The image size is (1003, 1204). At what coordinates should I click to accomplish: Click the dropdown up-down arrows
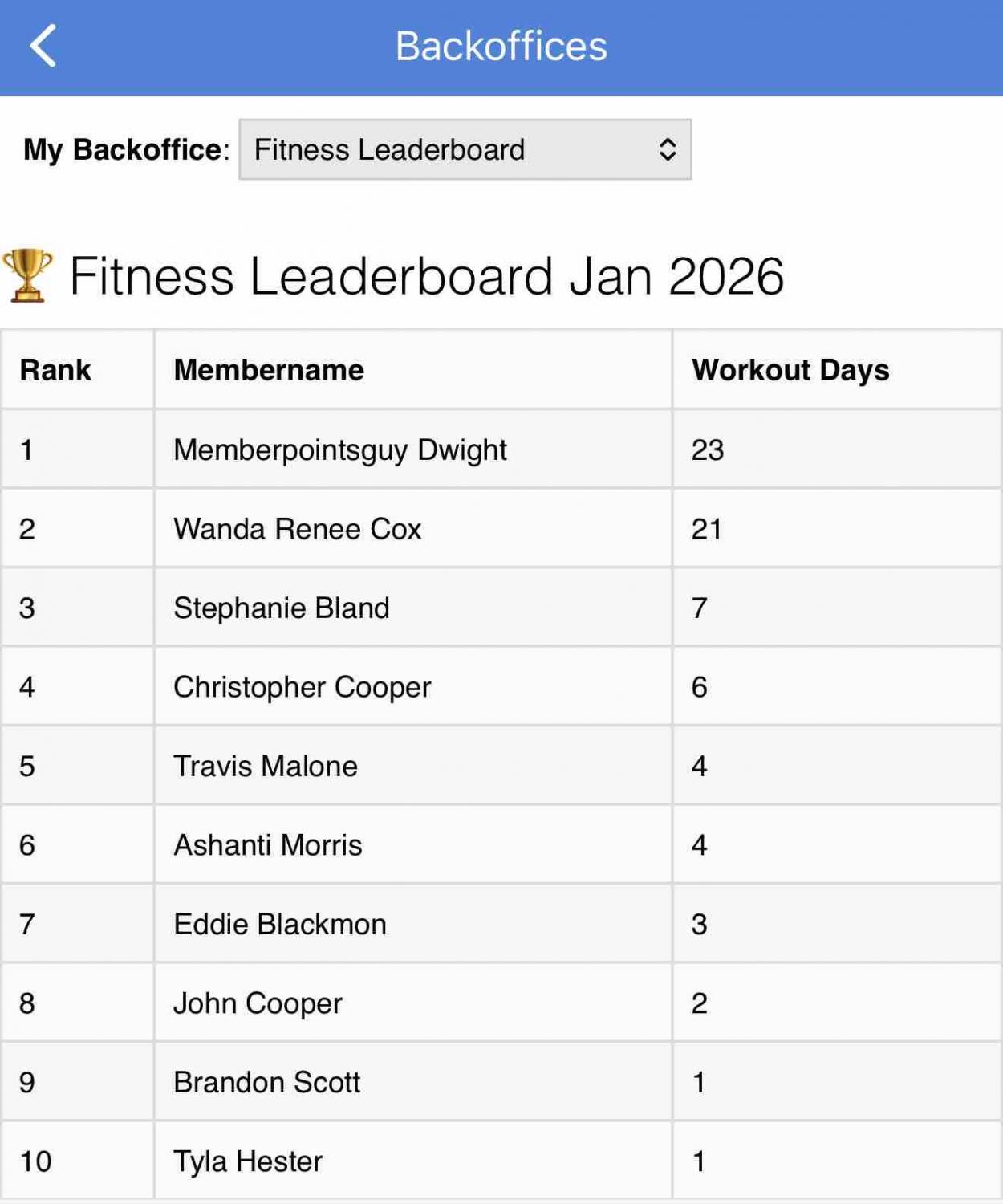tap(667, 149)
